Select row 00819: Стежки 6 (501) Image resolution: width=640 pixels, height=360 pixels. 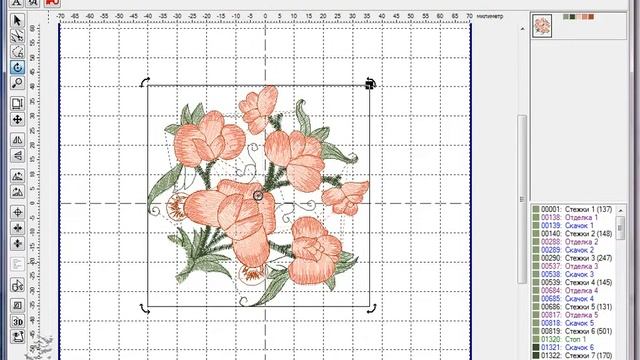(x=573, y=331)
